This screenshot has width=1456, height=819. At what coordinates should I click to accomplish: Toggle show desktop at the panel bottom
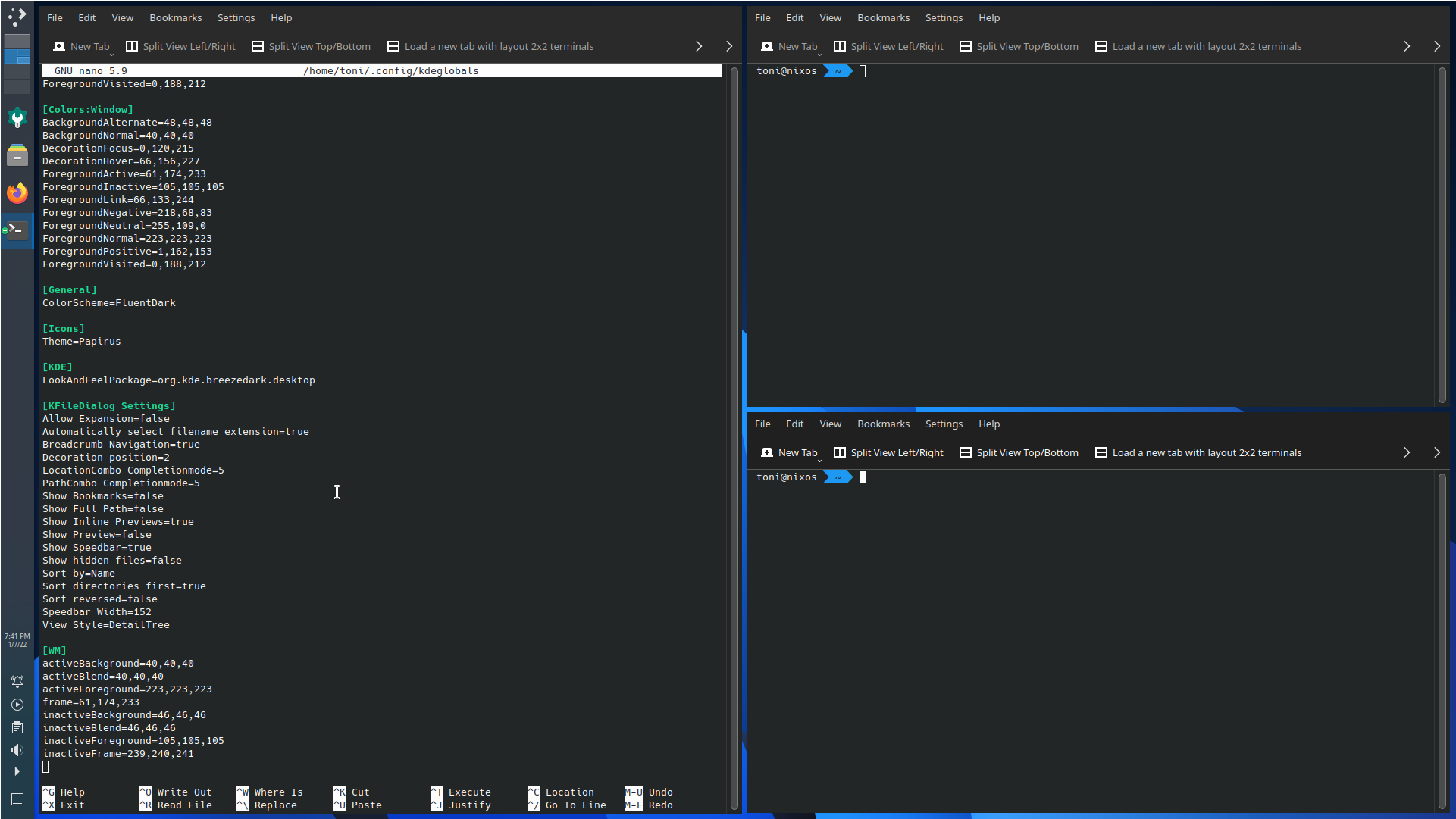pos(17,799)
